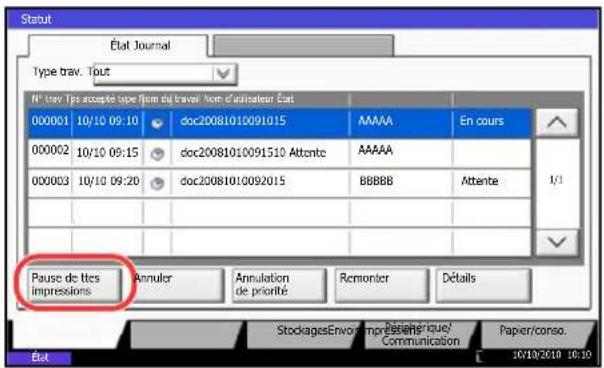604x368 pixels.
Task: Click user name AAAAA on job 000001
Action: (x=376, y=121)
